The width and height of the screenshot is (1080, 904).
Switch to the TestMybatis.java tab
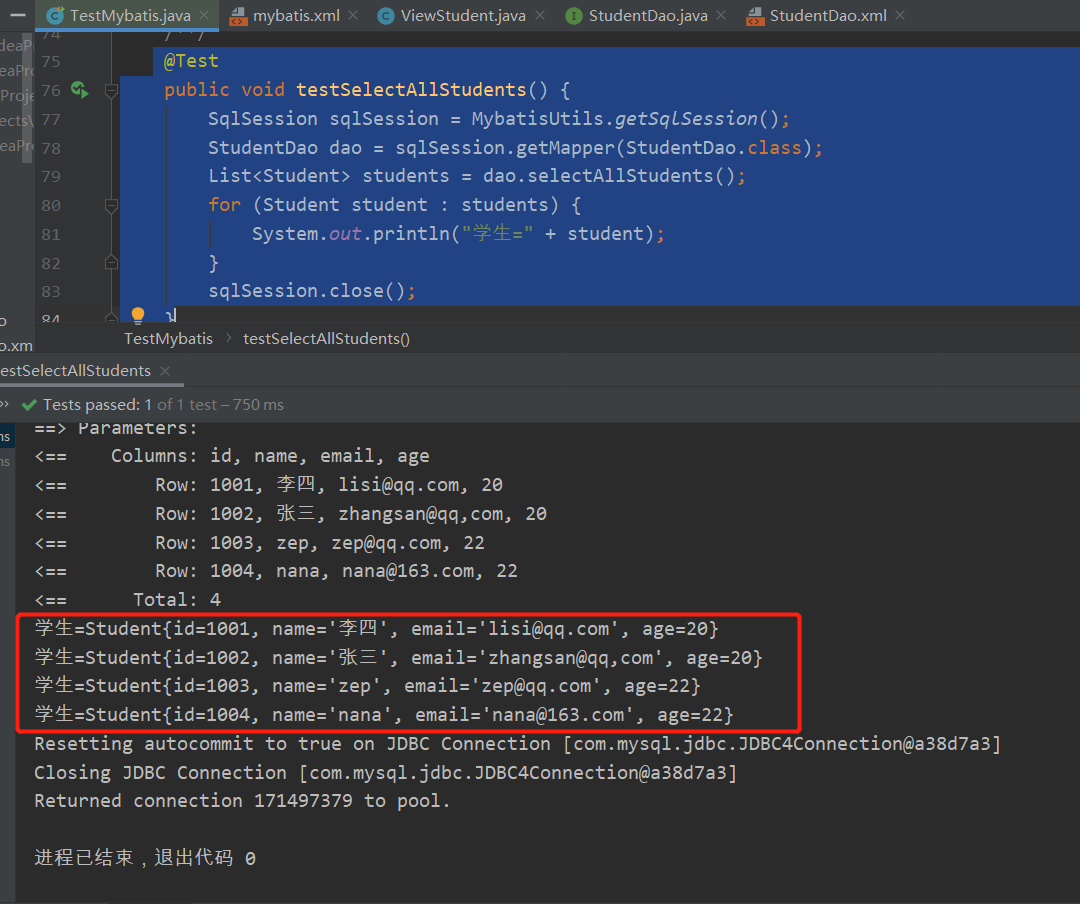(x=130, y=15)
